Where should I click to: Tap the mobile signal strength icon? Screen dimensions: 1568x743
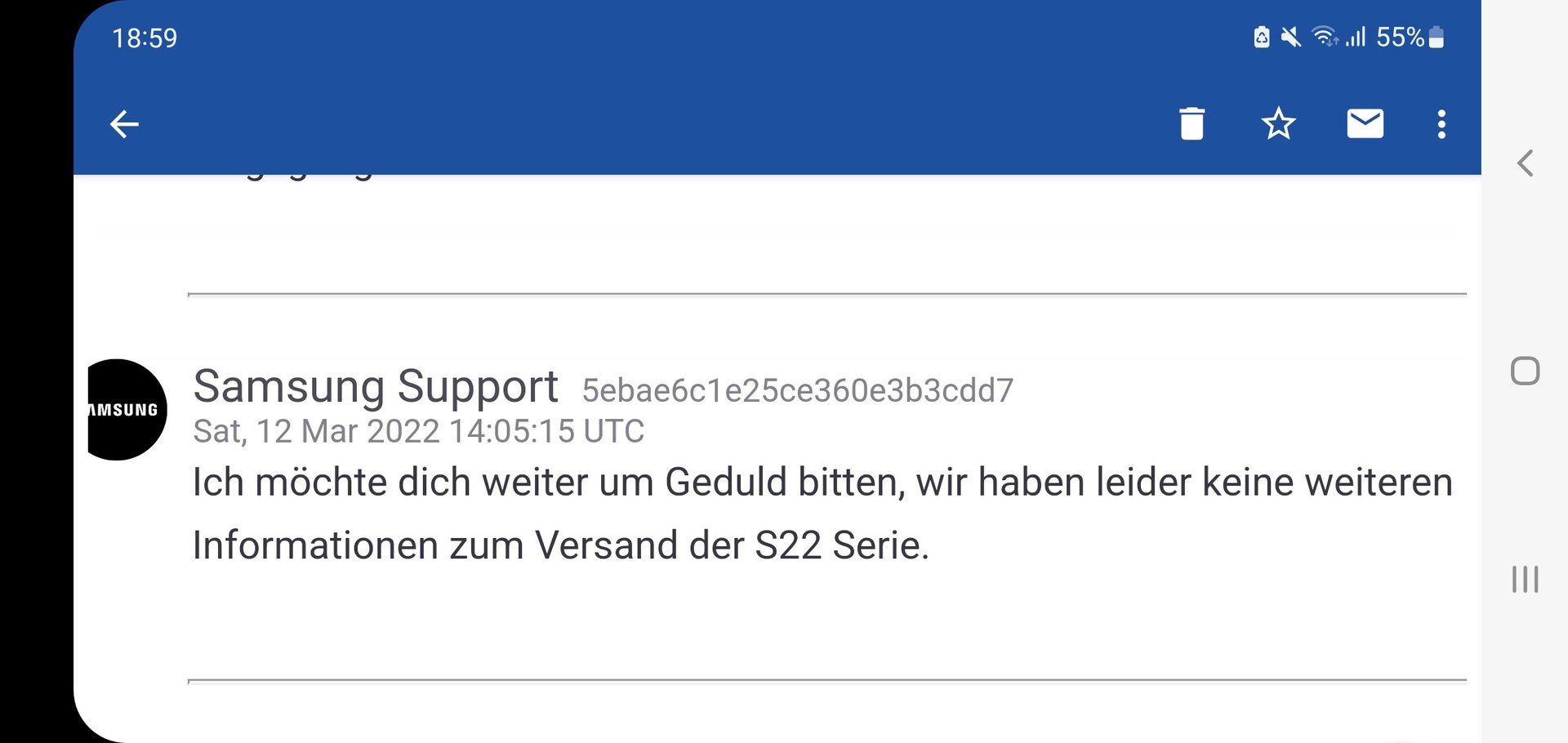click(1356, 37)
